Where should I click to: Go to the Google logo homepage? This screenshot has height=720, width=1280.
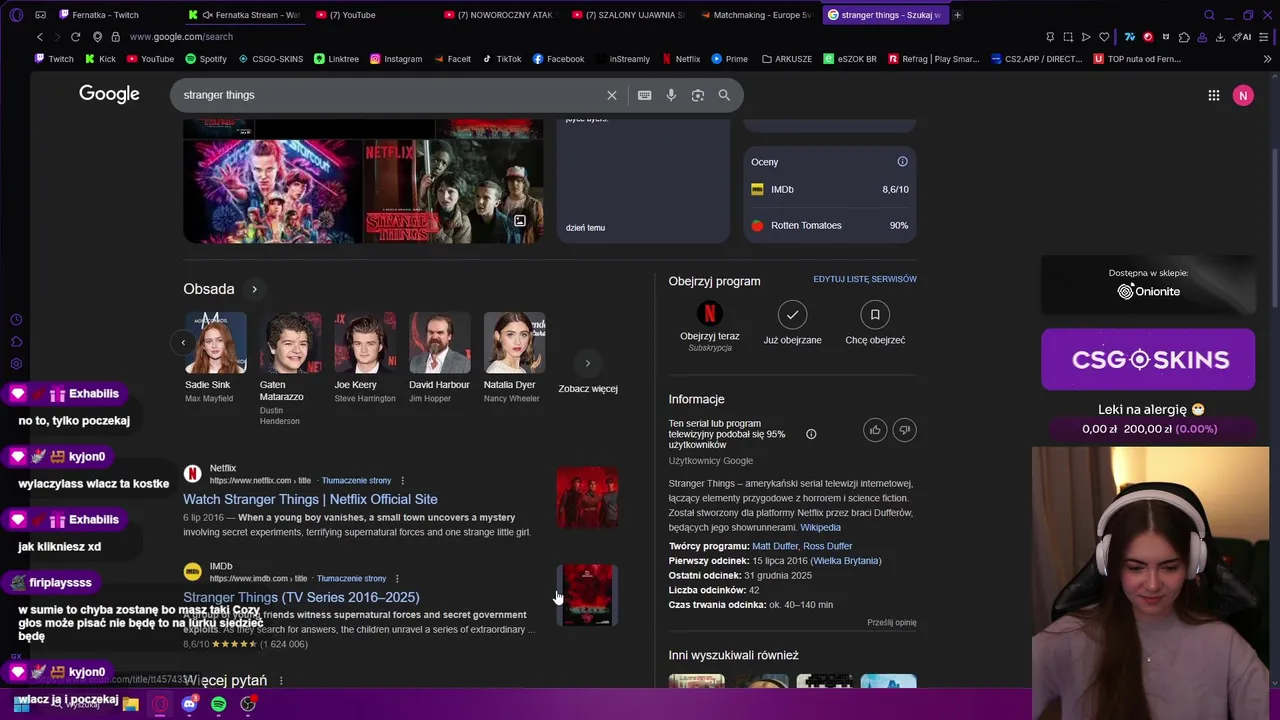(109, 94)
